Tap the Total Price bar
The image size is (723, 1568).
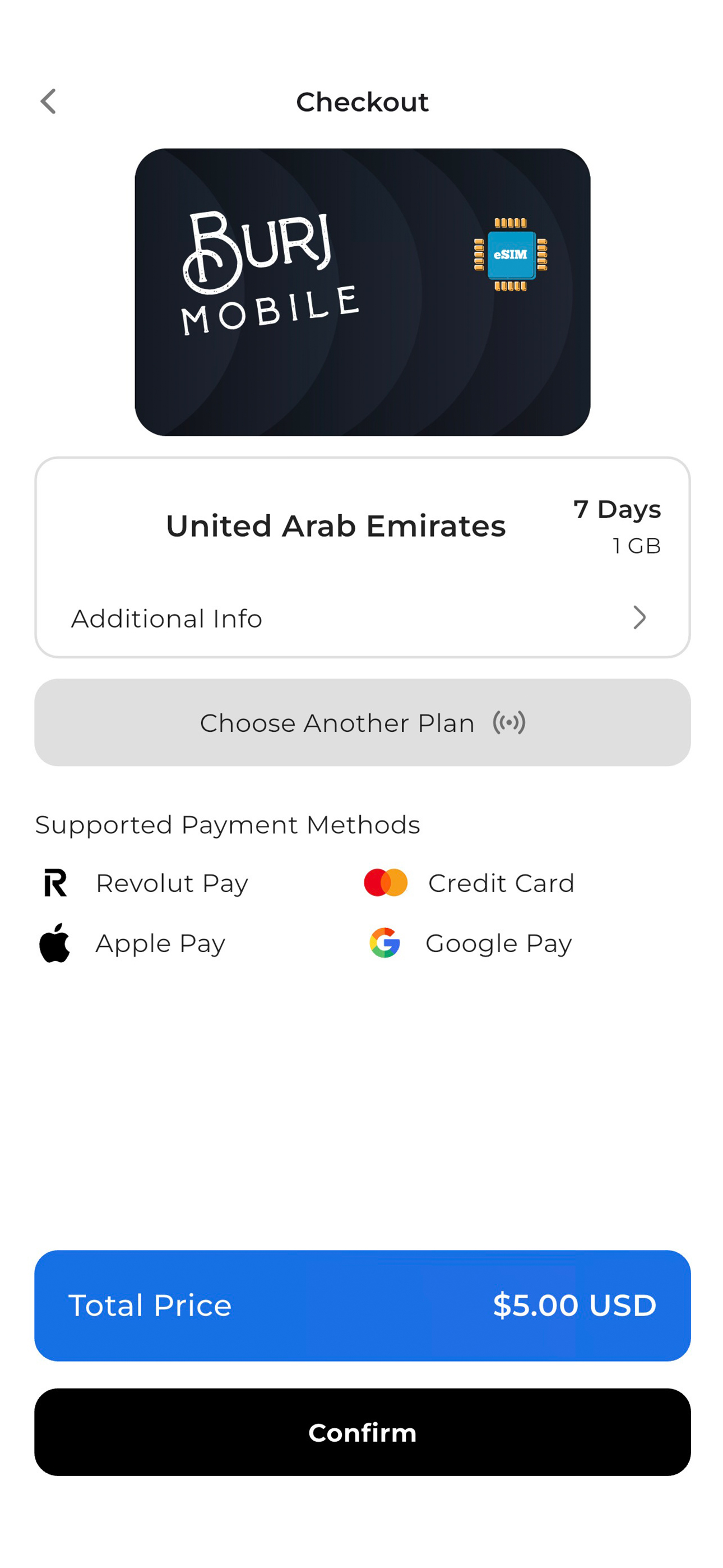click(362, 1306)
